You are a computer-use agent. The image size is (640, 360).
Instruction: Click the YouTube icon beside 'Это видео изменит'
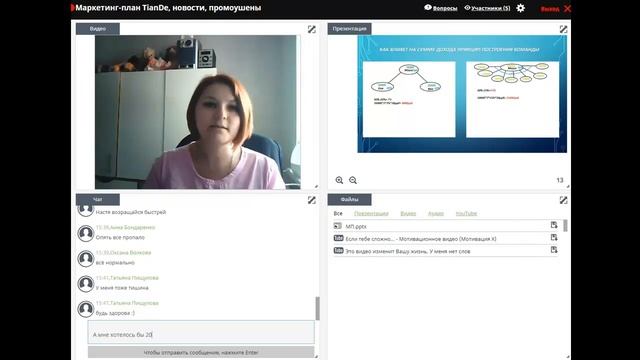338,251
